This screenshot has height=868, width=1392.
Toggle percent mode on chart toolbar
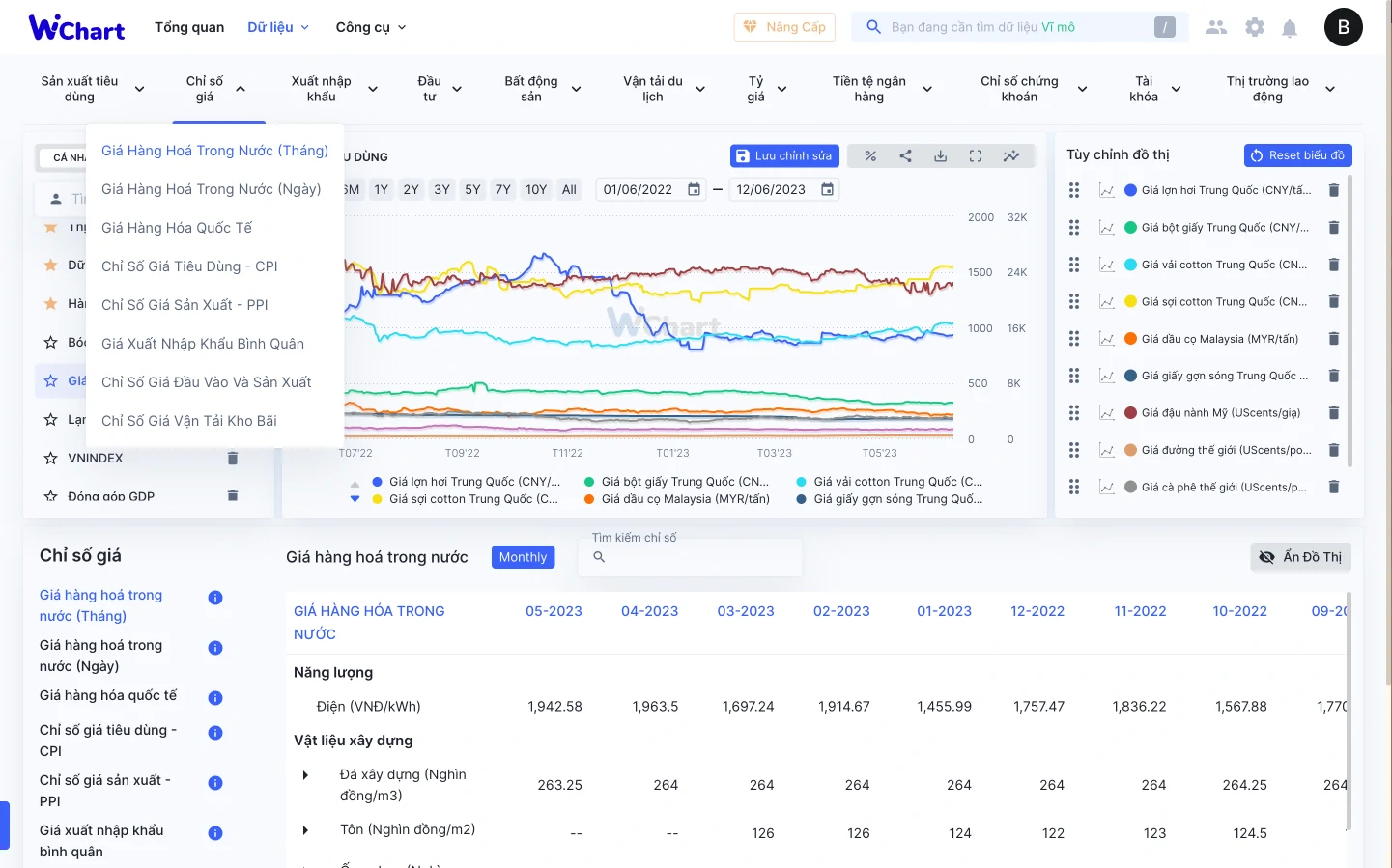point(870,155)
